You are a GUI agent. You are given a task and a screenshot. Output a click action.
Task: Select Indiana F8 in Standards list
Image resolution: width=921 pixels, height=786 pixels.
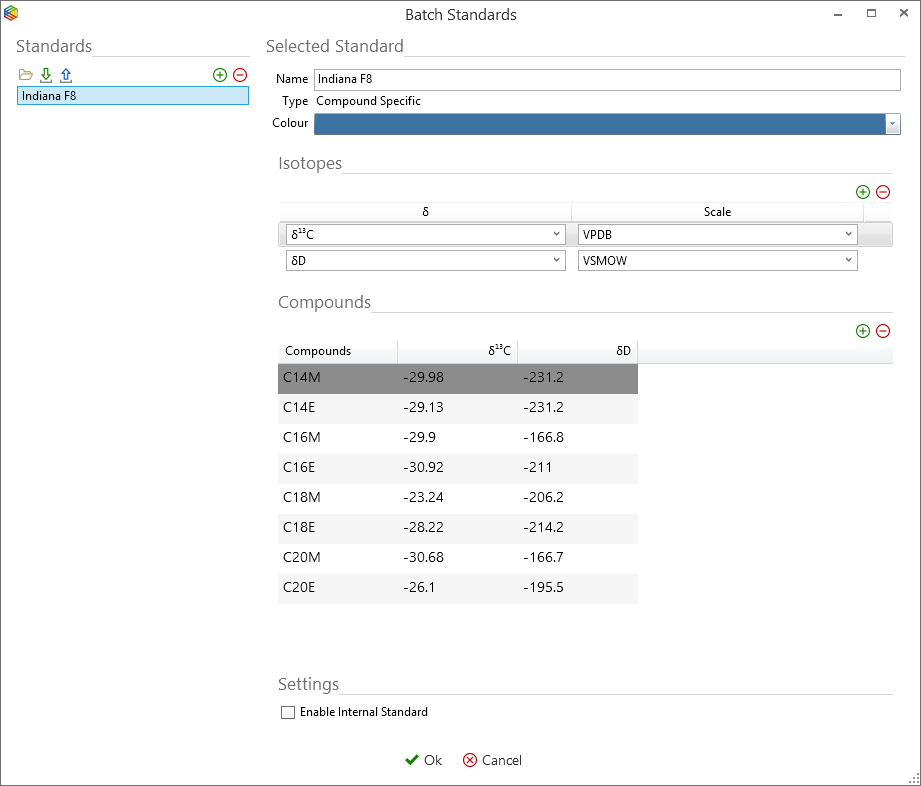click(x=132, y=96)
